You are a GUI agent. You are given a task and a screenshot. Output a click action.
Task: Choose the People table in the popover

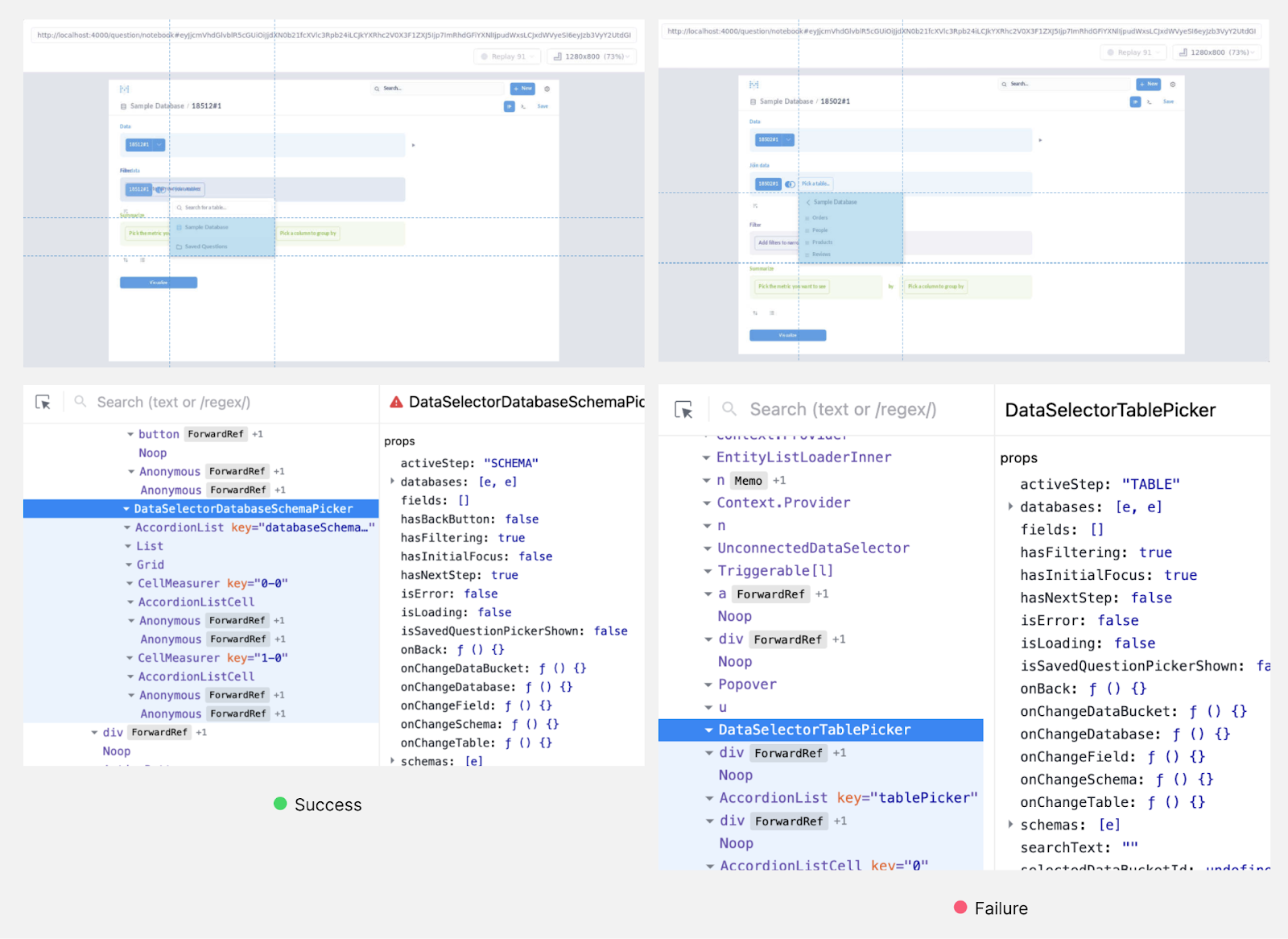coord(851,230)
